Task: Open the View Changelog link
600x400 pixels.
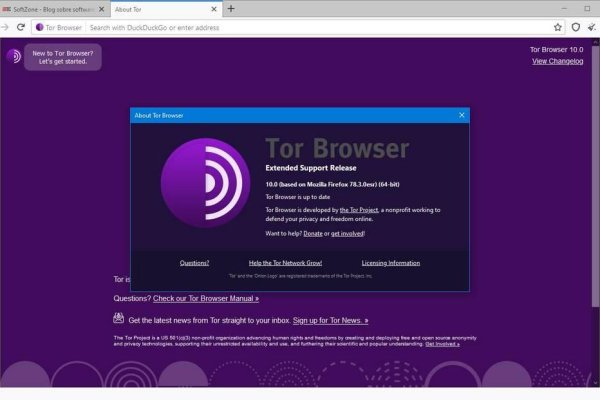Action: pos(557,62)
